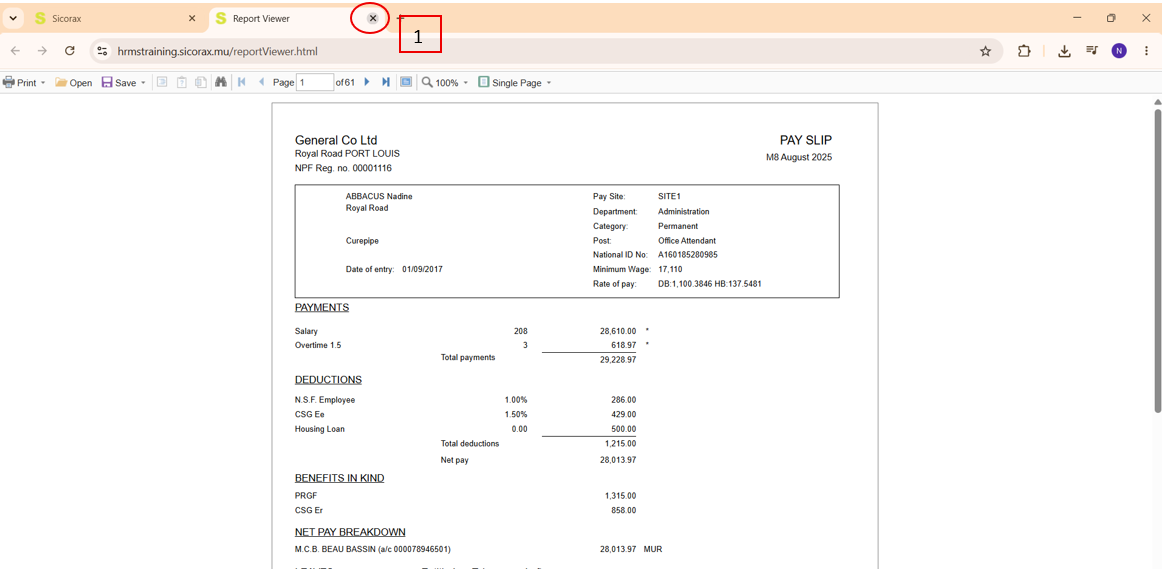Expand the Single Page view dropdown arrow

549,82
